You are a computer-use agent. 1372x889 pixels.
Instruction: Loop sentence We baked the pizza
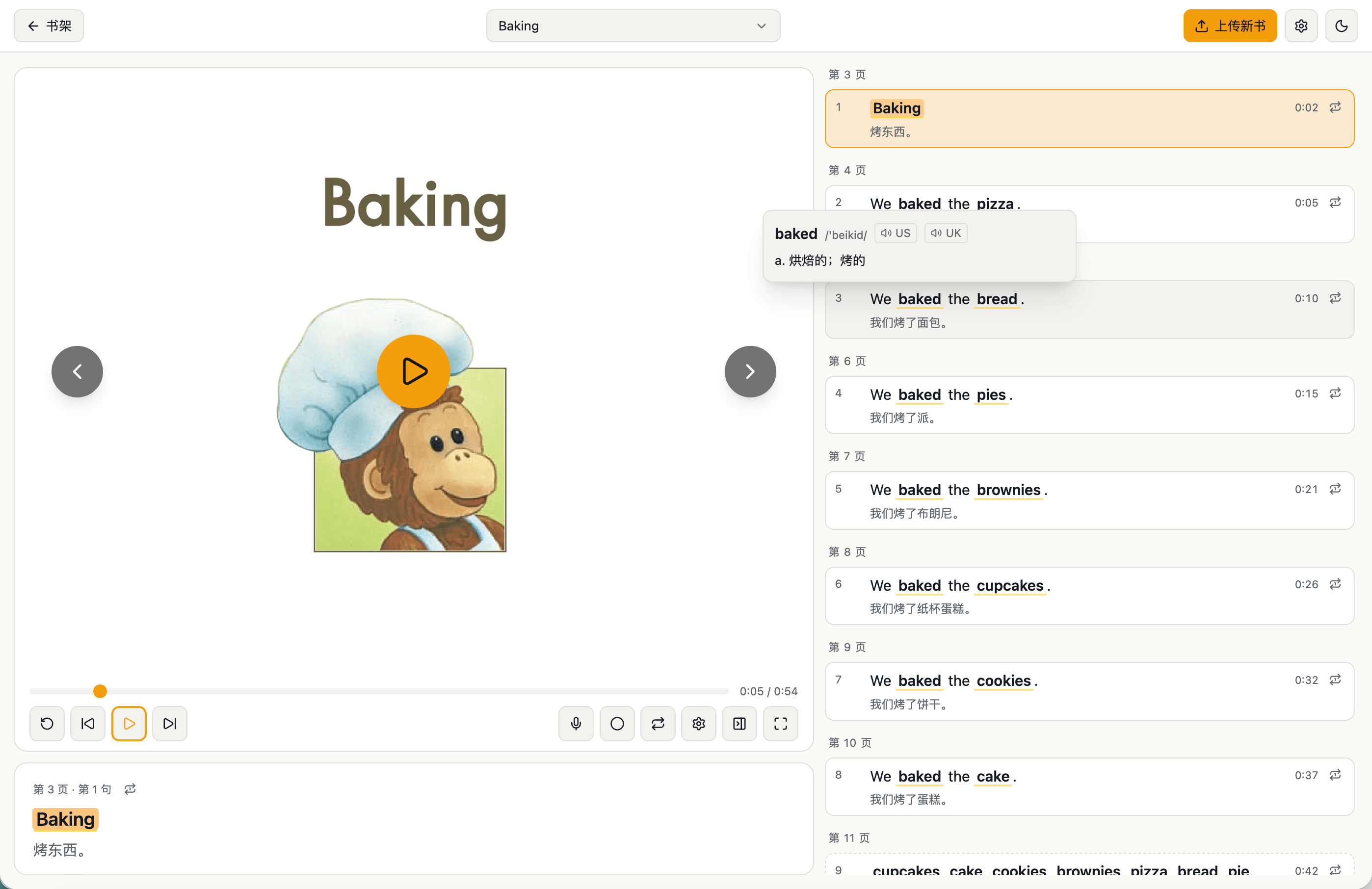(1335, 202)
